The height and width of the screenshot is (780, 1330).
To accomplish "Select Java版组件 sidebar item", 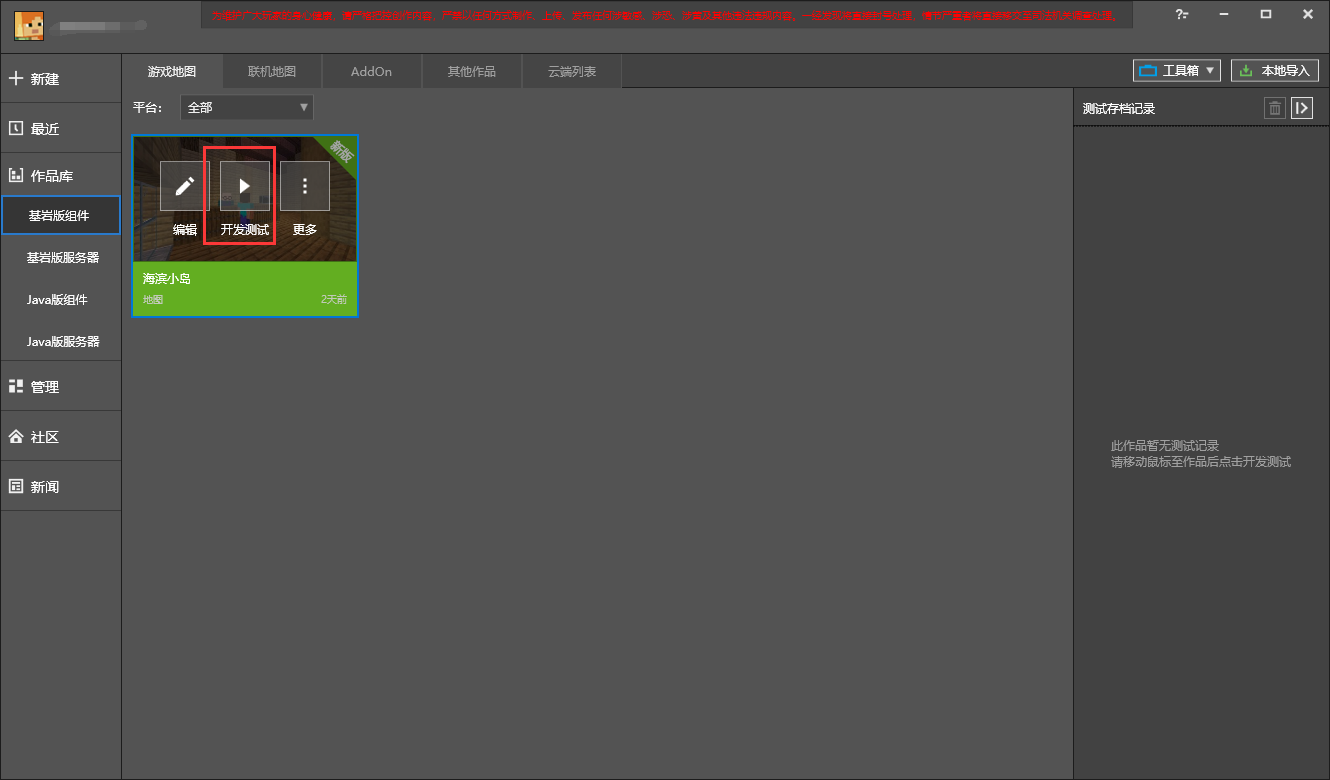I will point(60,299).
